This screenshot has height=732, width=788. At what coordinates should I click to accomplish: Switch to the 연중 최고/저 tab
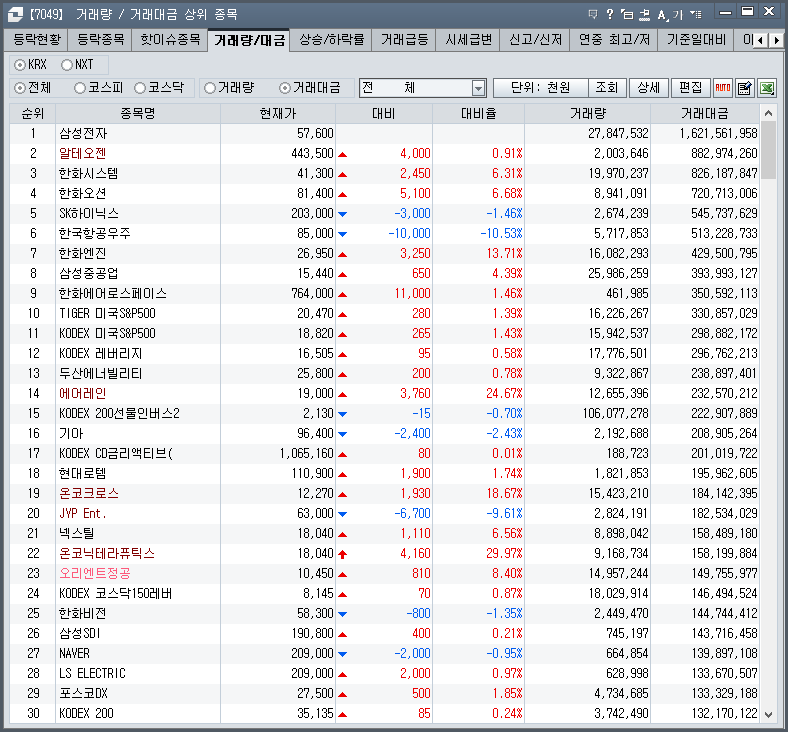pyautogui.click(x=614, y=40)
